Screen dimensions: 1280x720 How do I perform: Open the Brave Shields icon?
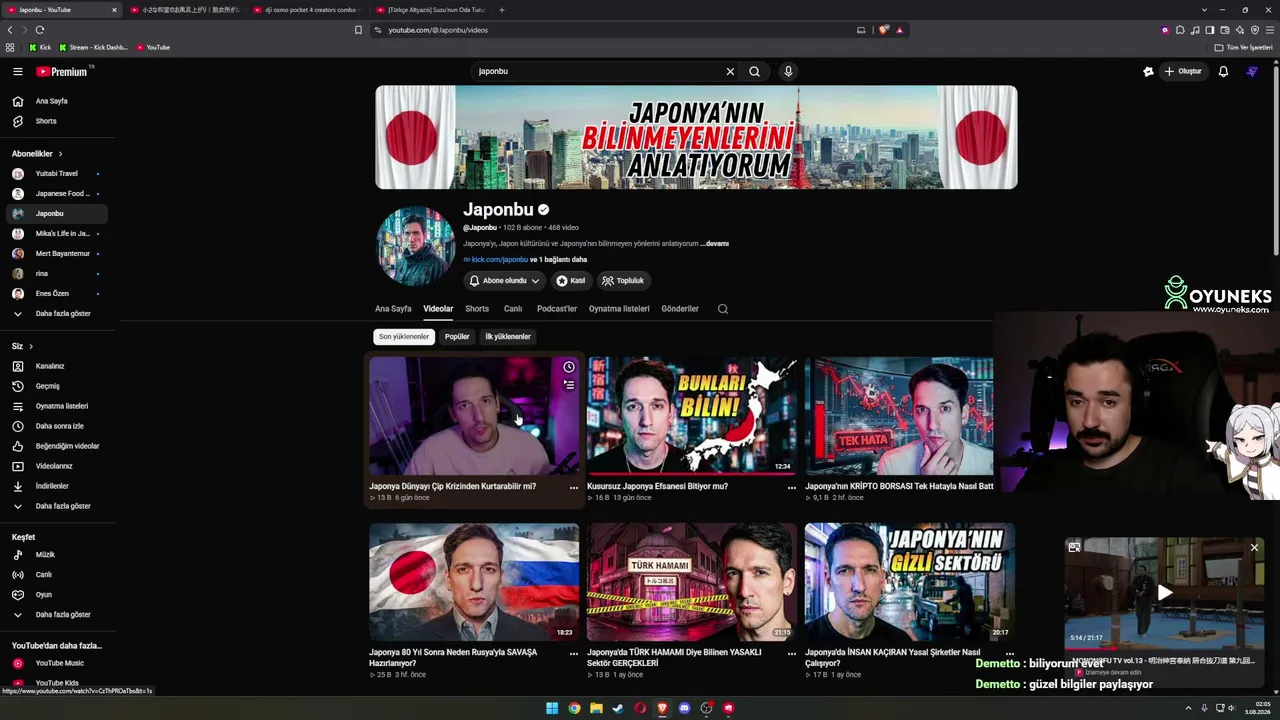click(884, 30)
